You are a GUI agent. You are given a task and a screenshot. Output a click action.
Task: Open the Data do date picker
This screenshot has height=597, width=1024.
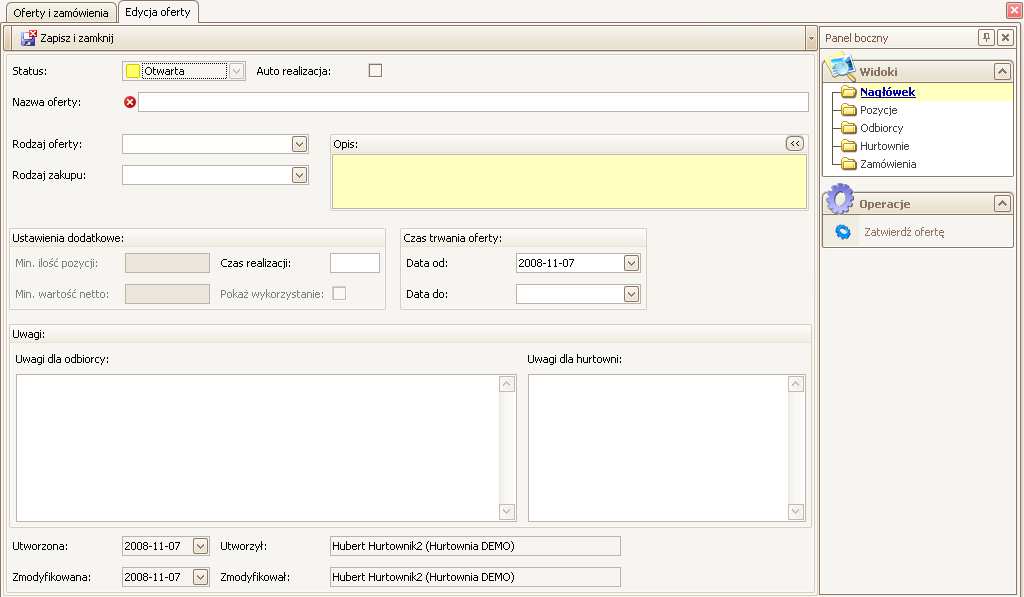tap(632, 294)
